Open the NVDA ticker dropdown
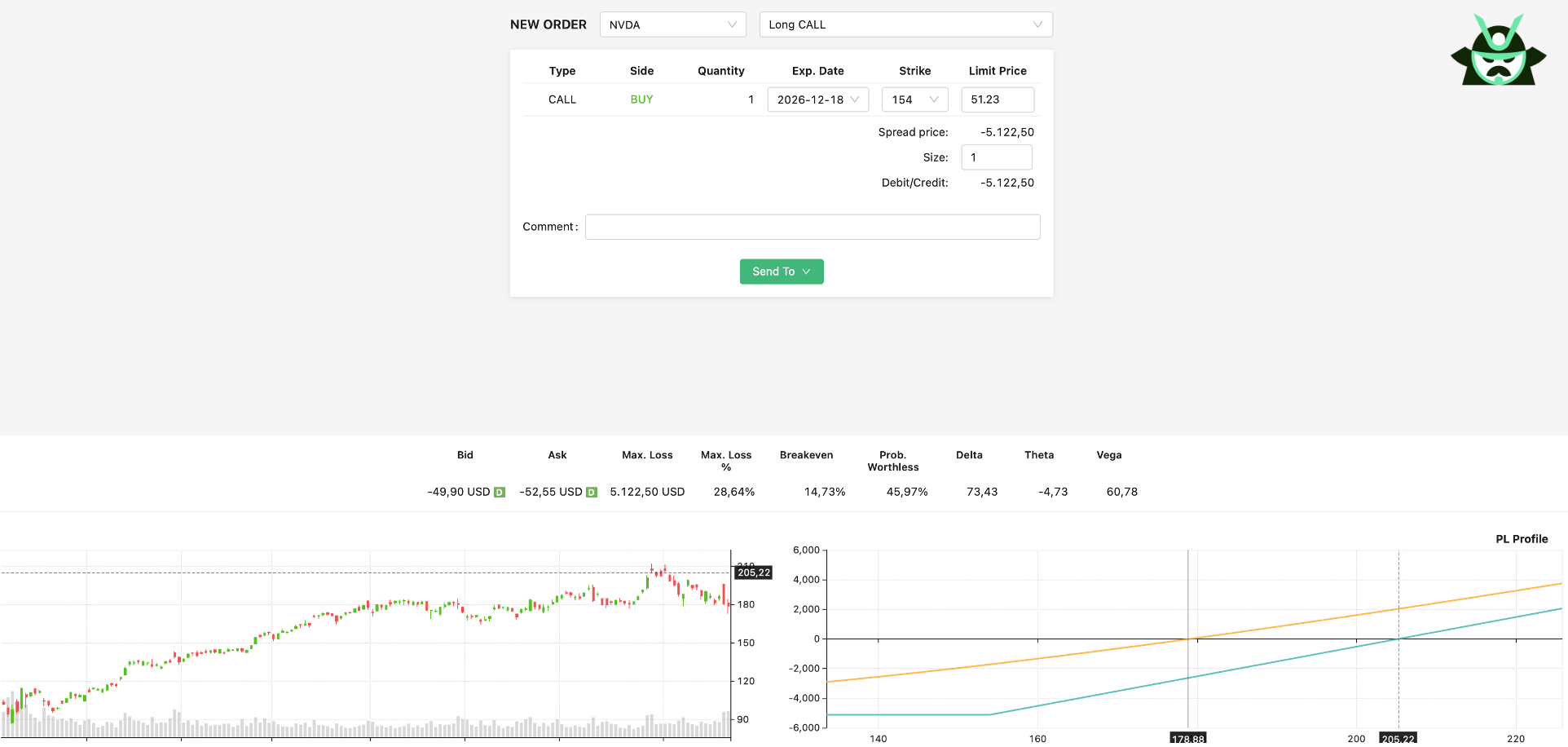The image size is (1568, 747). [x=672, y=24]
